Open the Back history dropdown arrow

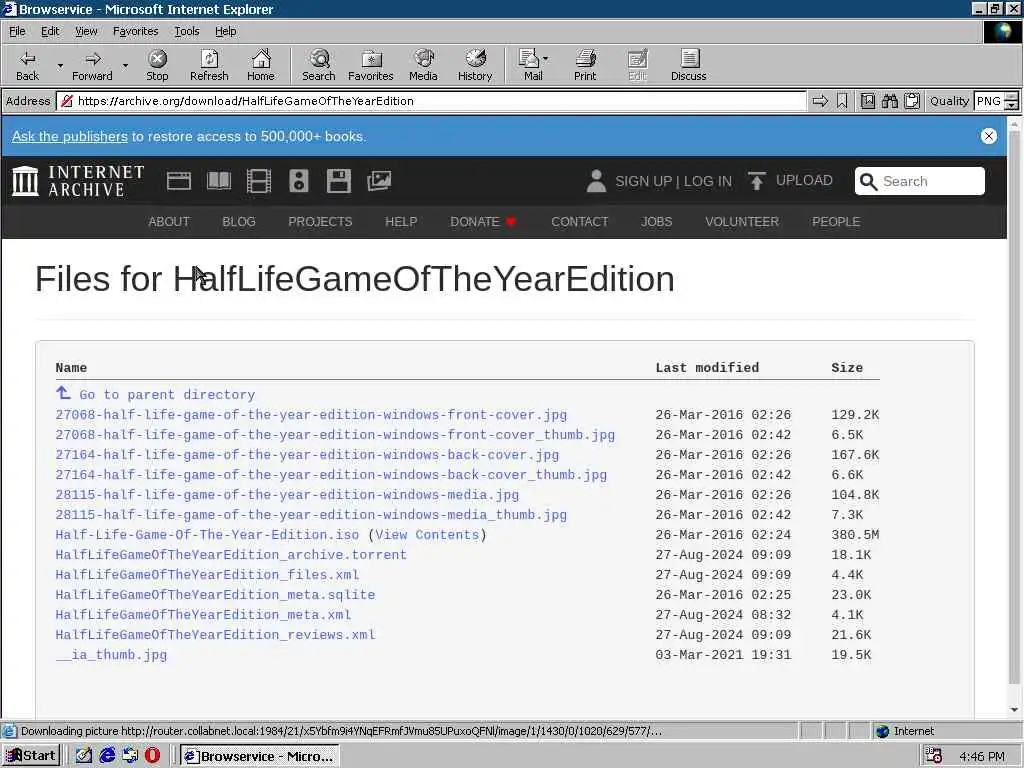click(x=60, y=65)
